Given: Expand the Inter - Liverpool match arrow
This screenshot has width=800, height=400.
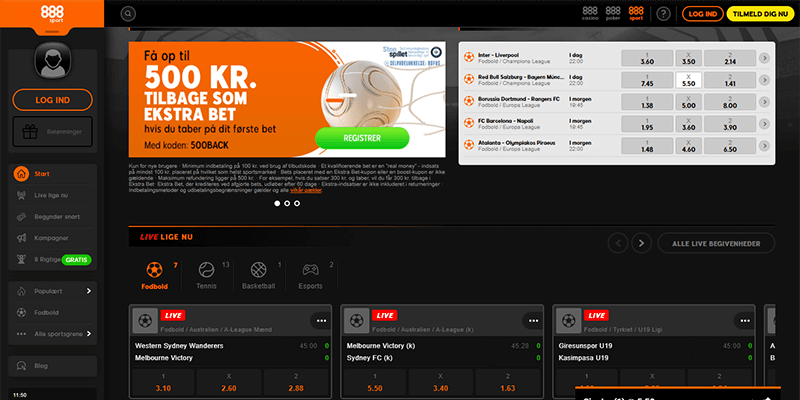Looking at the screenshot, I should 764,58.
